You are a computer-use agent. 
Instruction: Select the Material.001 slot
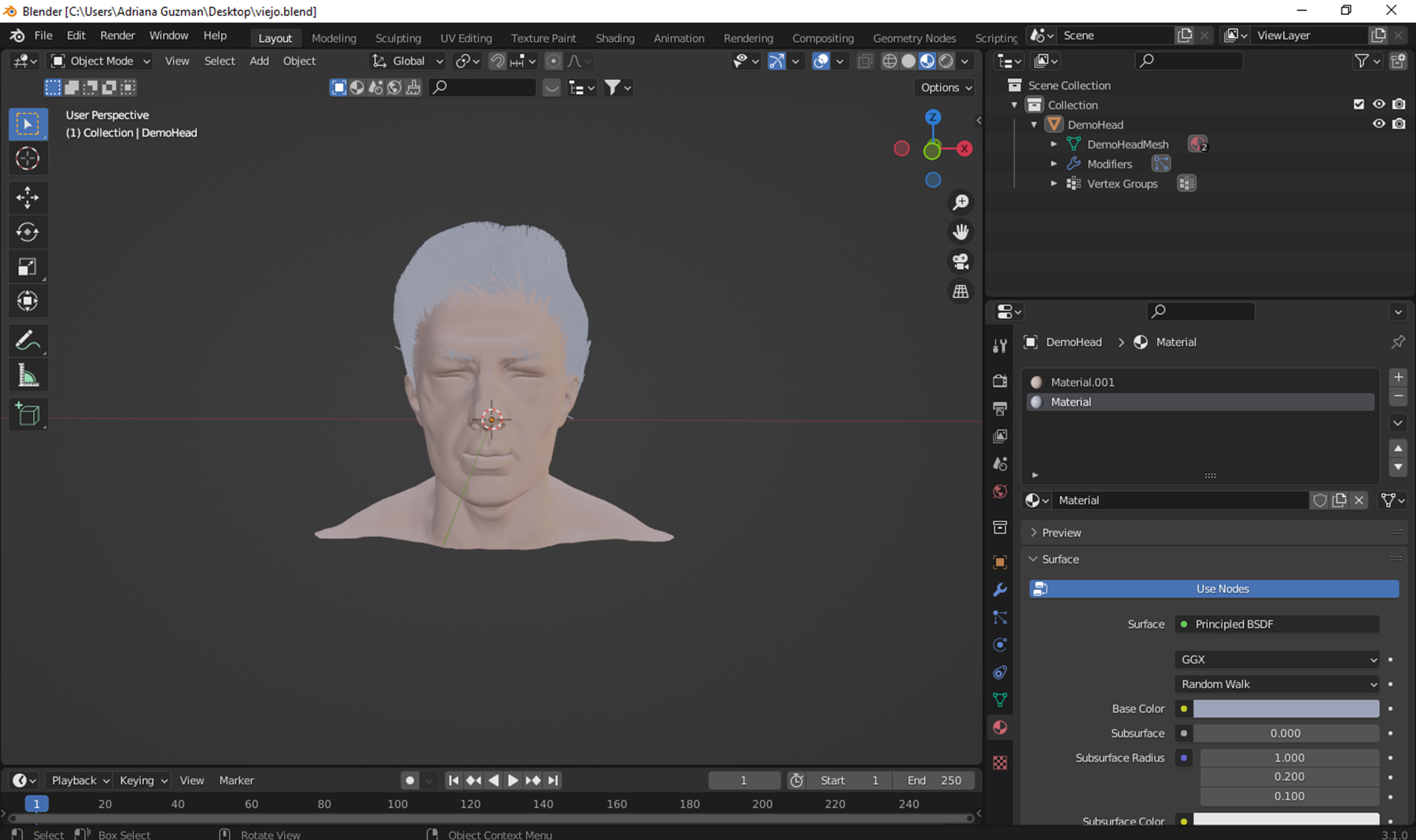click(x=1200, y=381)
